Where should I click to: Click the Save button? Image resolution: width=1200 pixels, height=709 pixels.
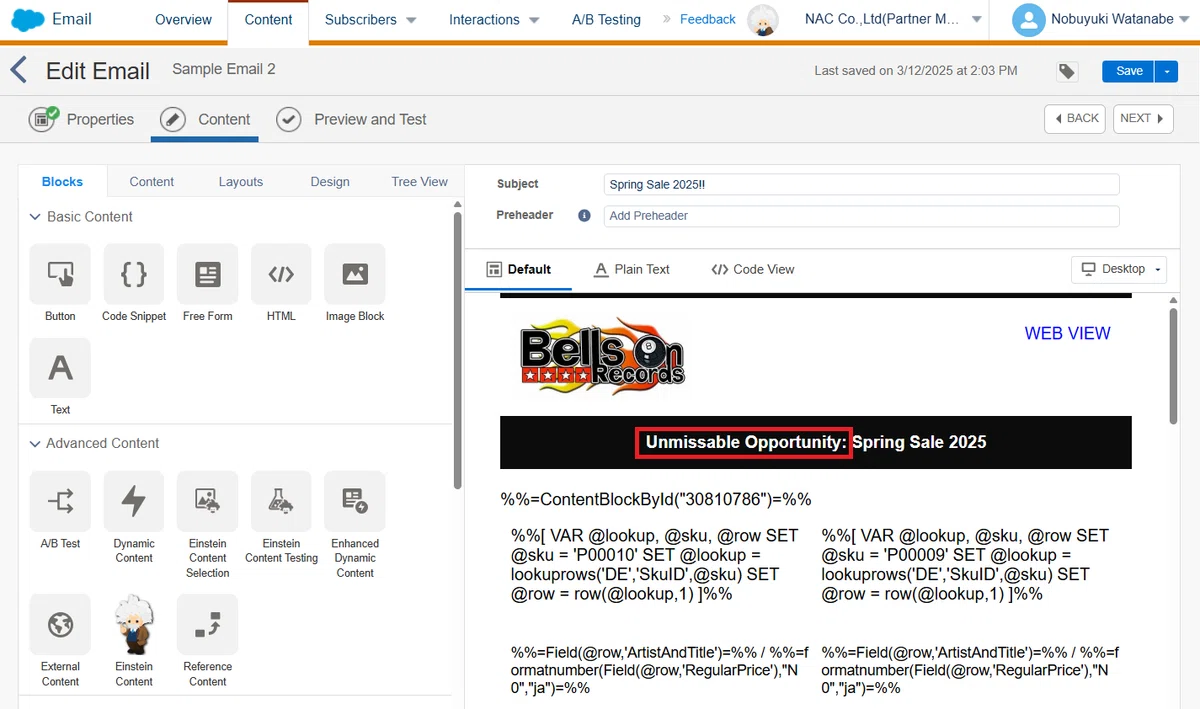click(1129, 71)
